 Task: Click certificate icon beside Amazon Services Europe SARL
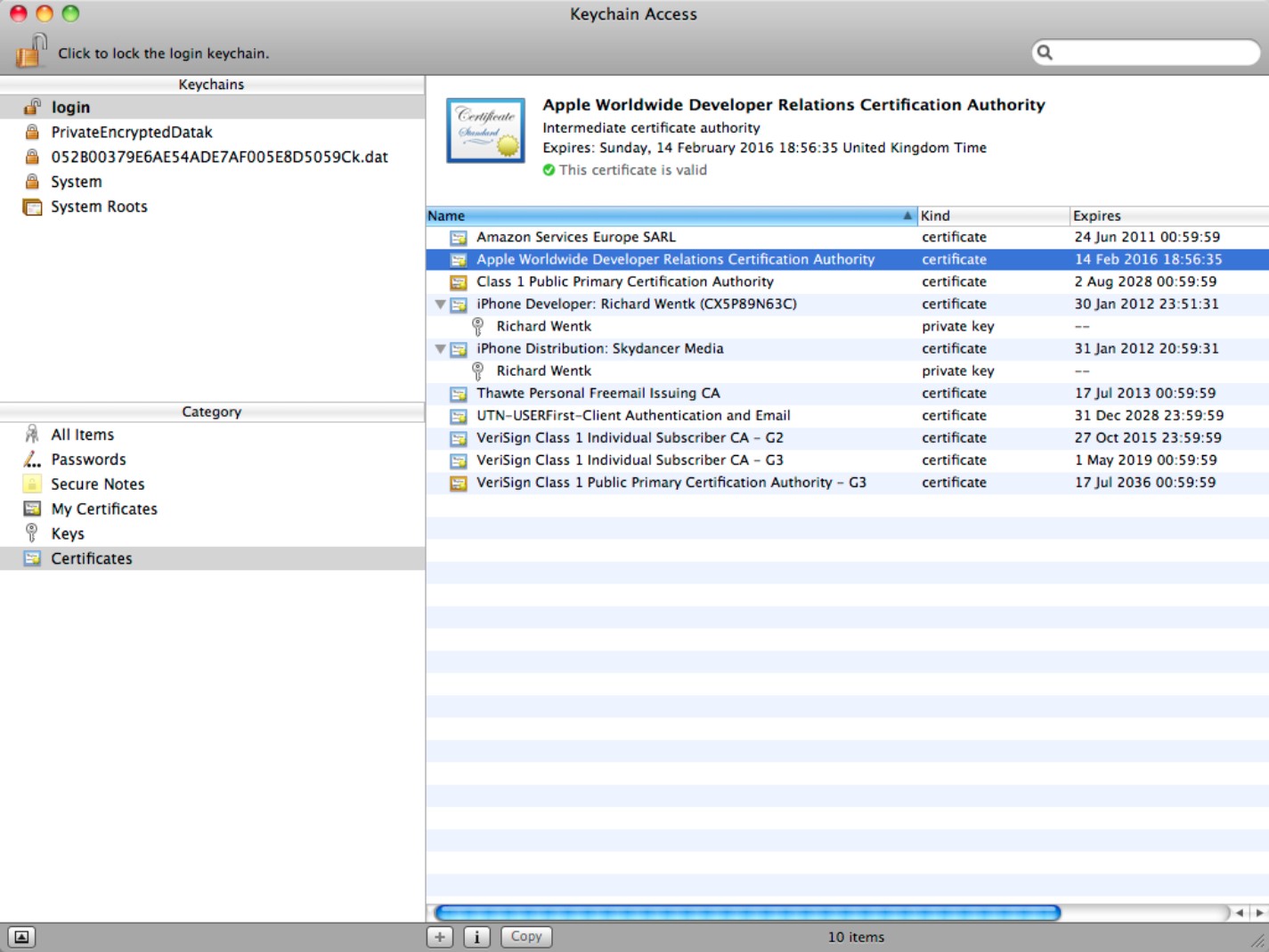459,238
